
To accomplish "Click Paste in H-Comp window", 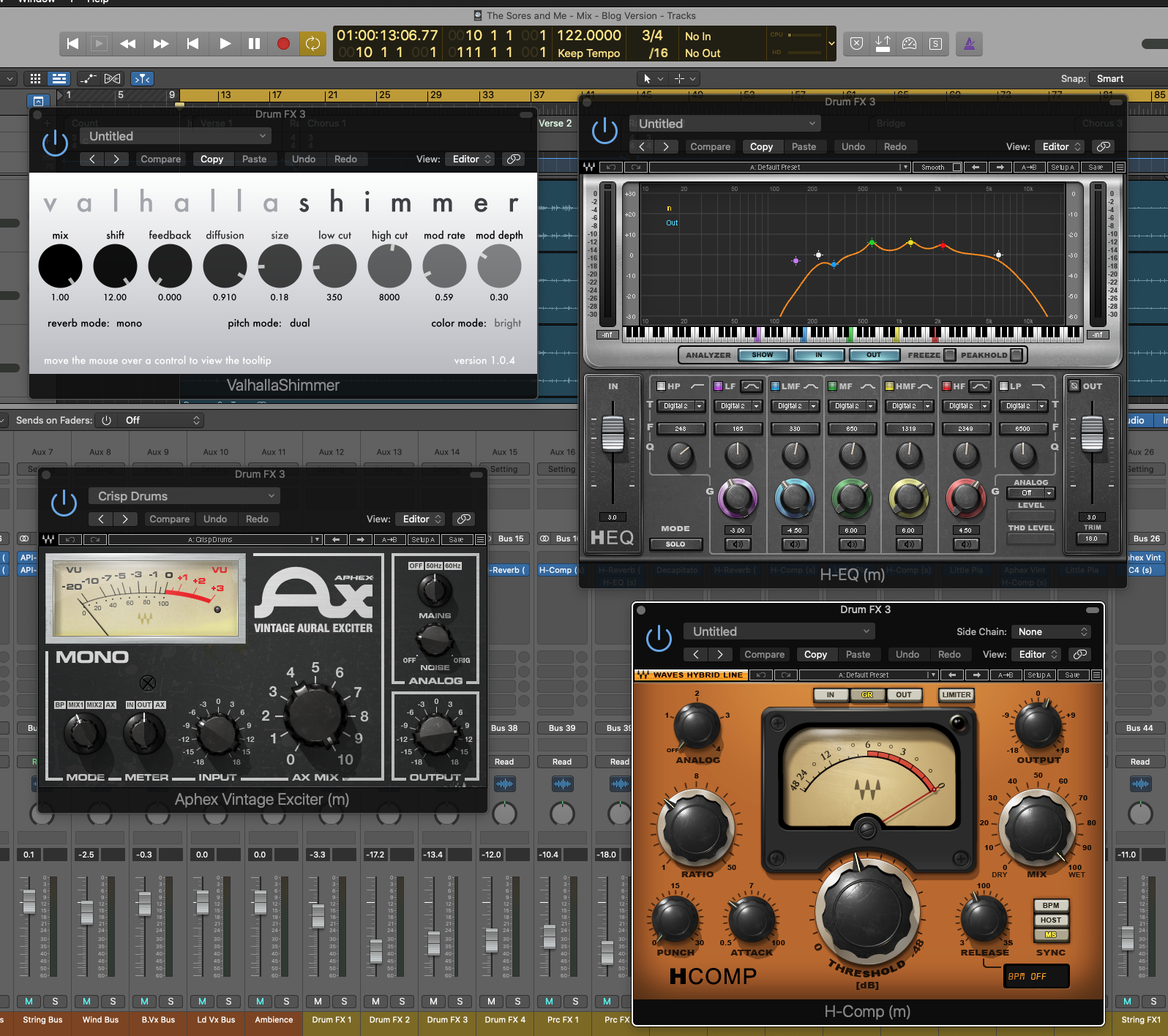I will (858, 654).
